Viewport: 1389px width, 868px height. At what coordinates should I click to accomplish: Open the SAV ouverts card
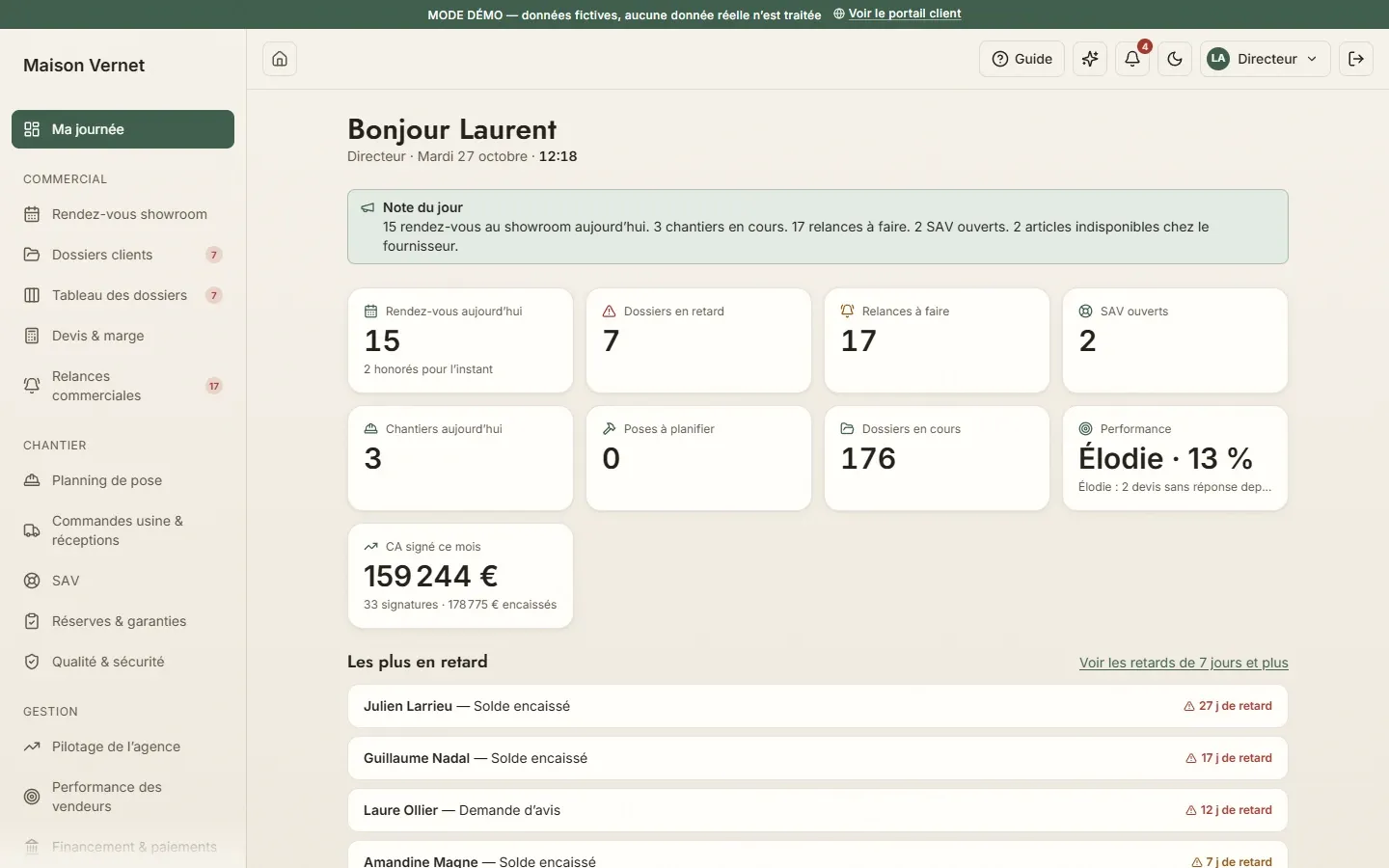tap(1175, 340)
